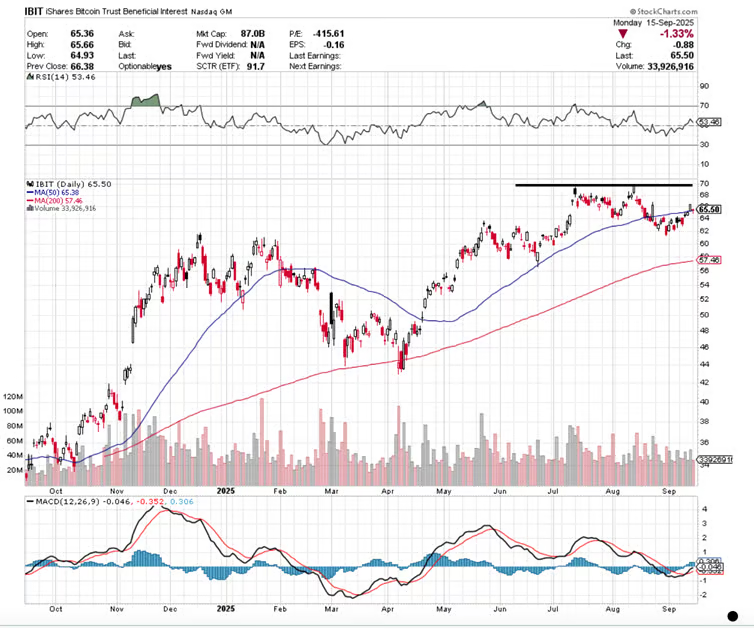Click '2025' on the price chart date axis

tap(225, 491)
